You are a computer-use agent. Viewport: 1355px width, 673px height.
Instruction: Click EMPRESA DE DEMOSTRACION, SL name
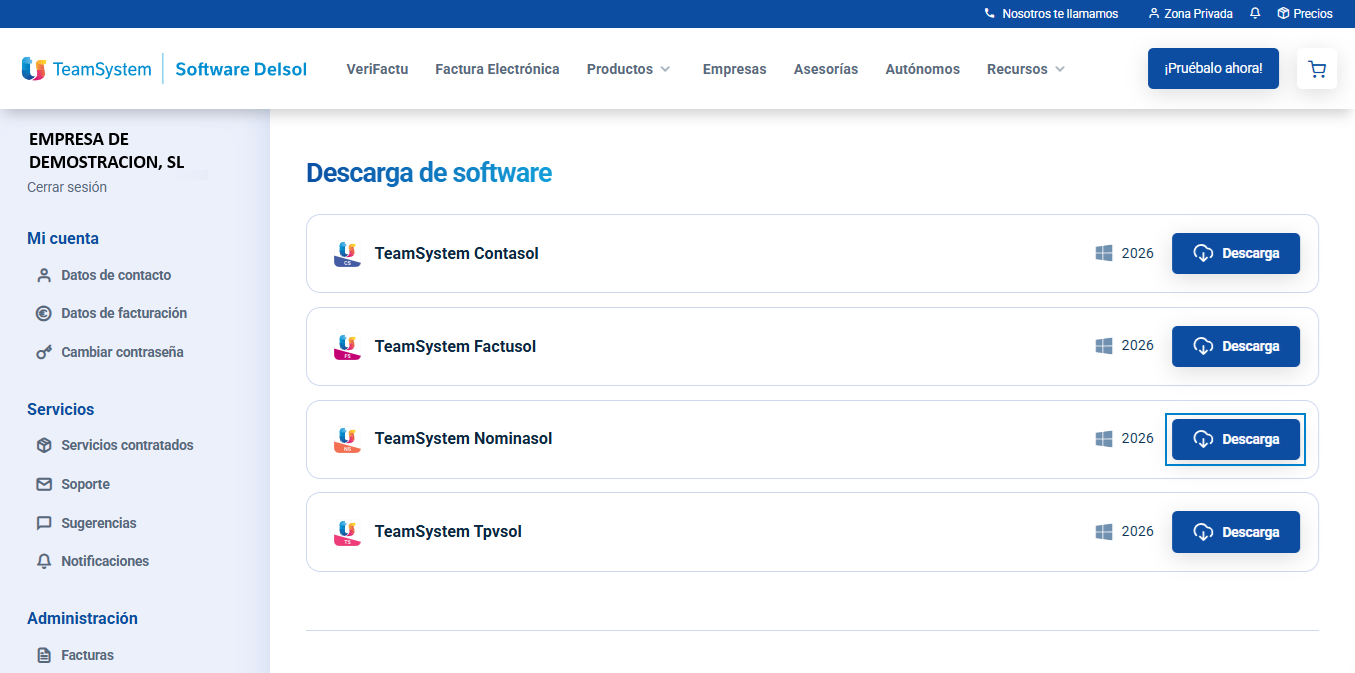[x=106, y=150]
